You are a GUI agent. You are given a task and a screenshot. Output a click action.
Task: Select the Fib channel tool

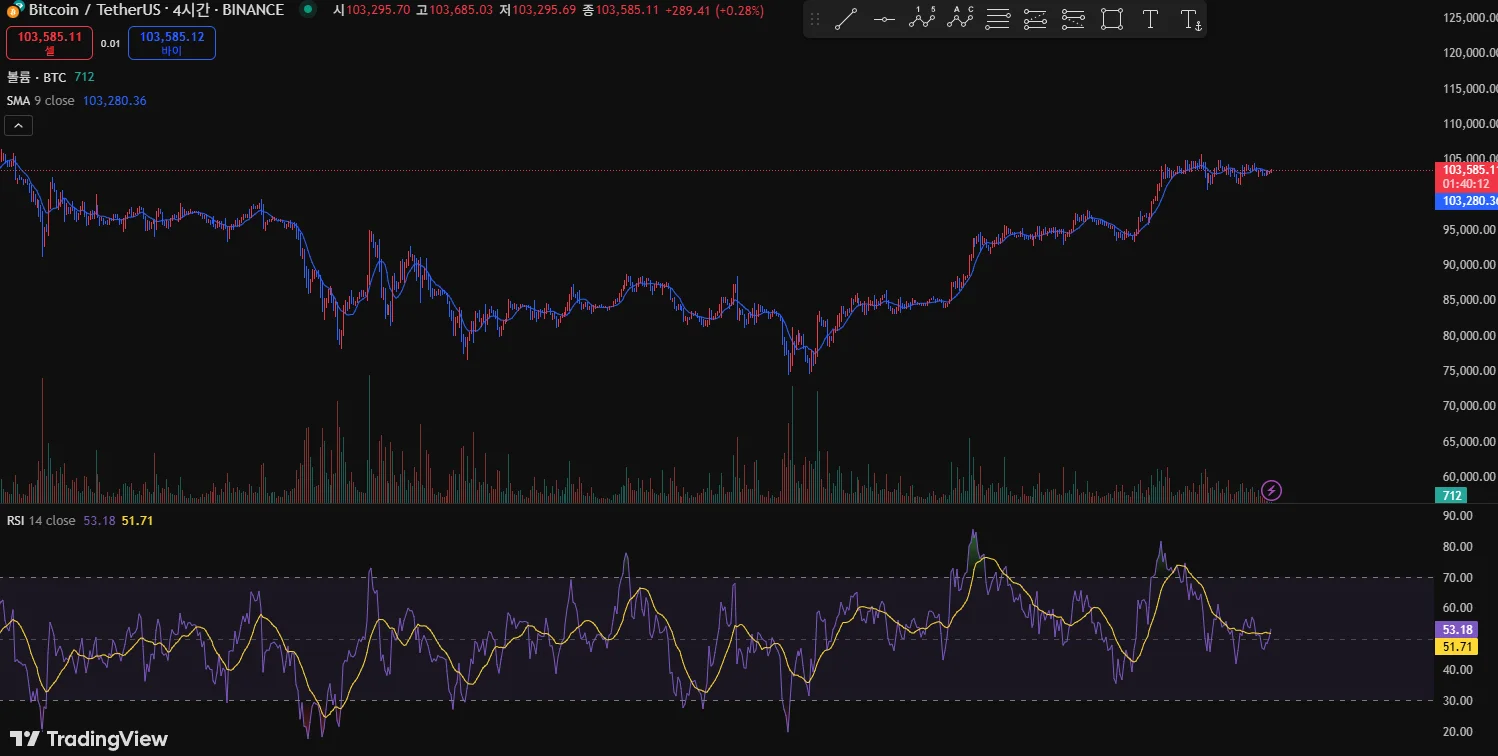[x=1074, y=19]
